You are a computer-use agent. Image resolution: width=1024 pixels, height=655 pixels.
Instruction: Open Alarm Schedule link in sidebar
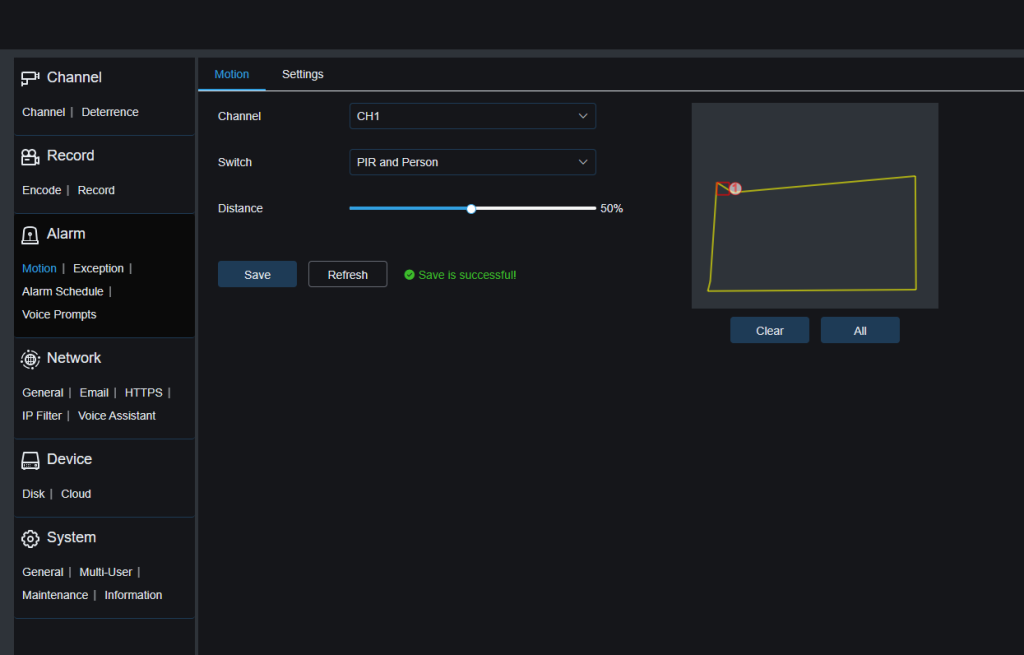click(62, 291)
